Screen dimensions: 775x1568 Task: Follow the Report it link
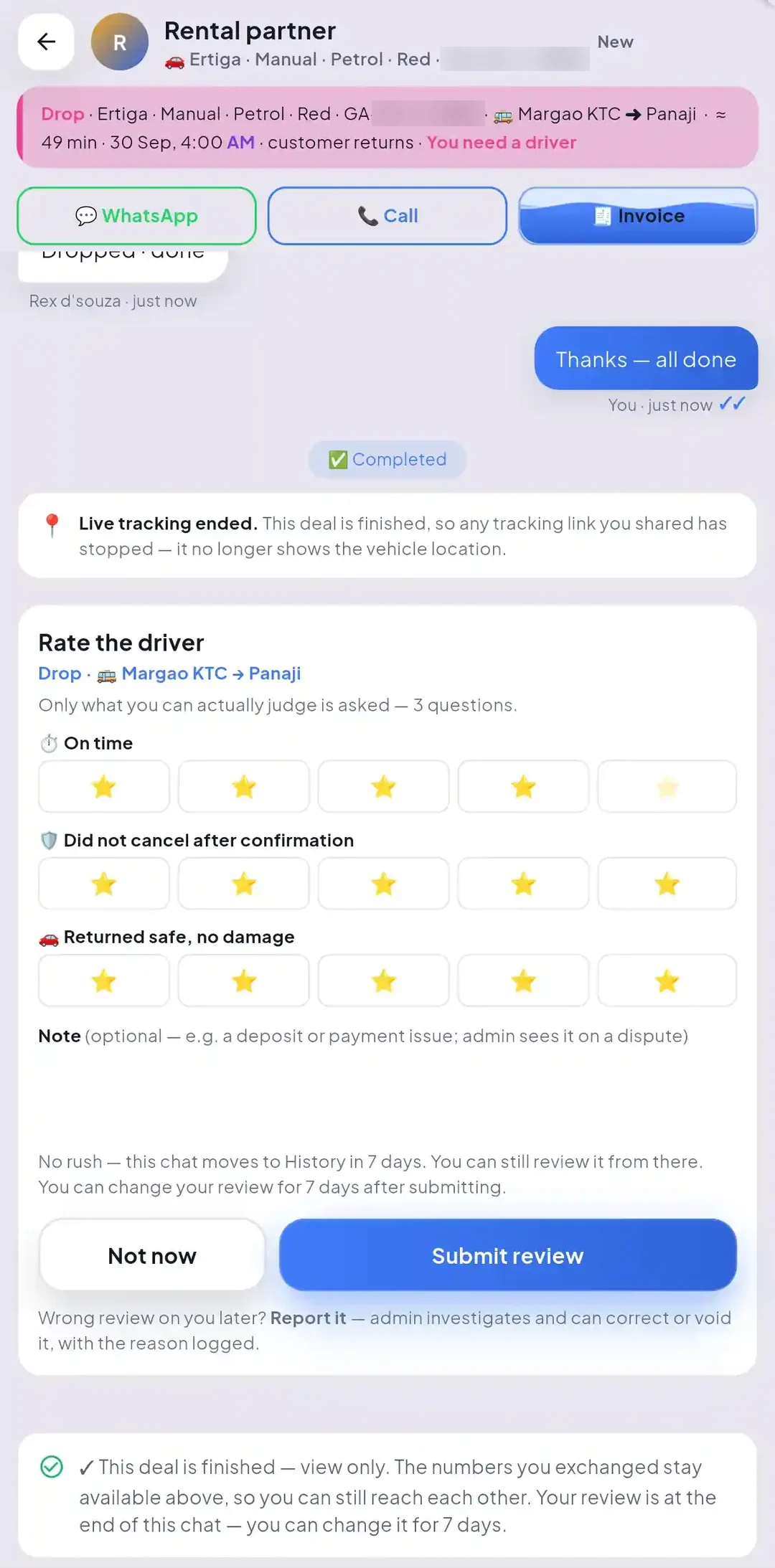pyautogui.click(x=308, y=1318)
